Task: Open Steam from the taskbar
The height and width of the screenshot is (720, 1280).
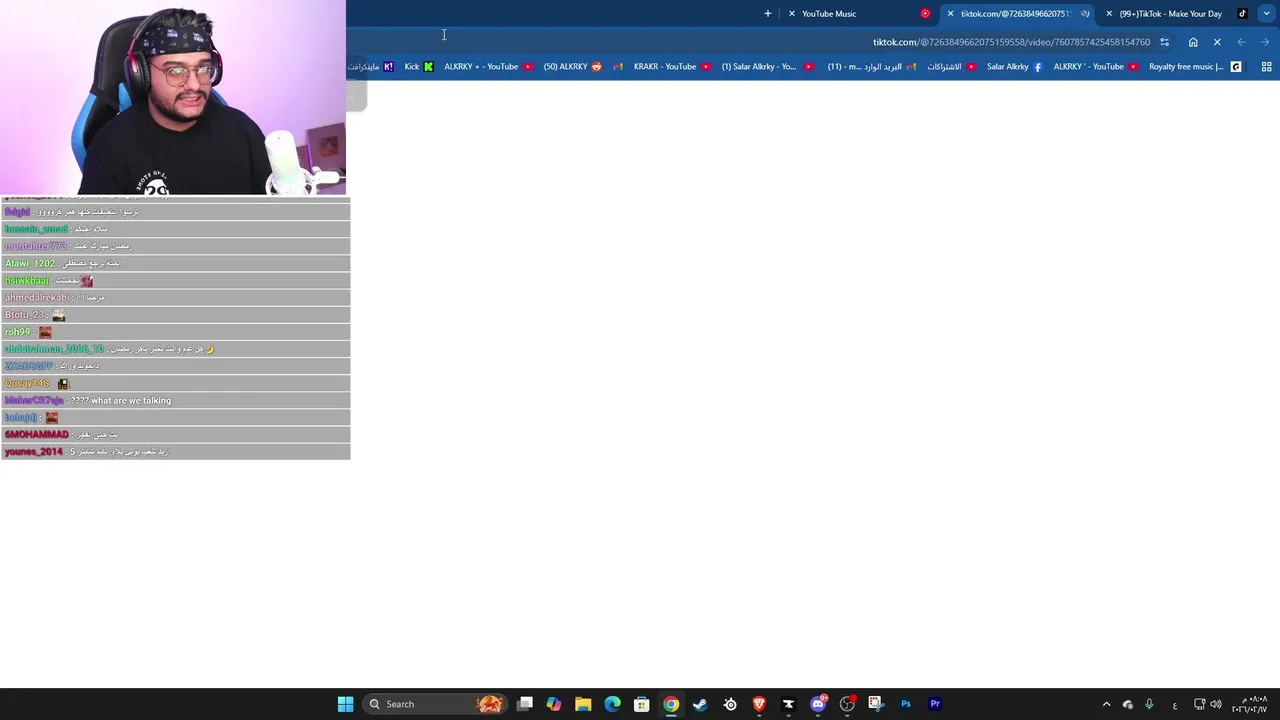Action: coord(700,704)
